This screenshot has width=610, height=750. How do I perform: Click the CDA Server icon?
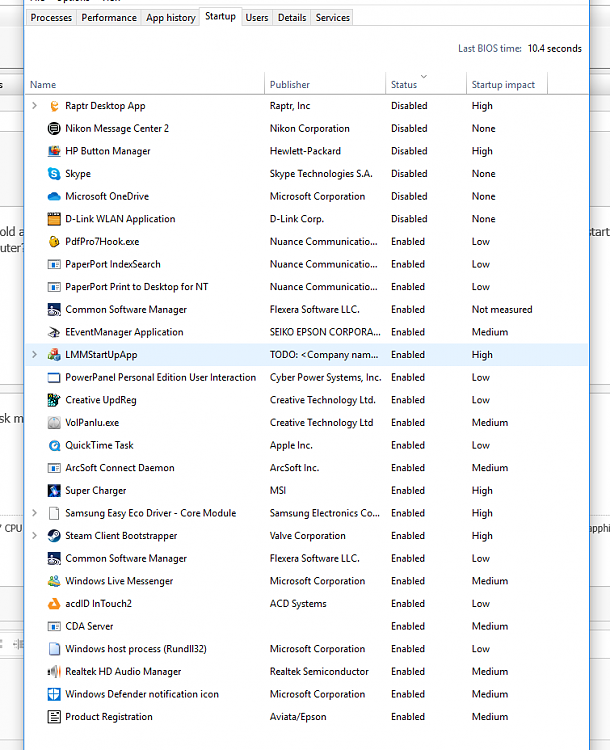54,626
